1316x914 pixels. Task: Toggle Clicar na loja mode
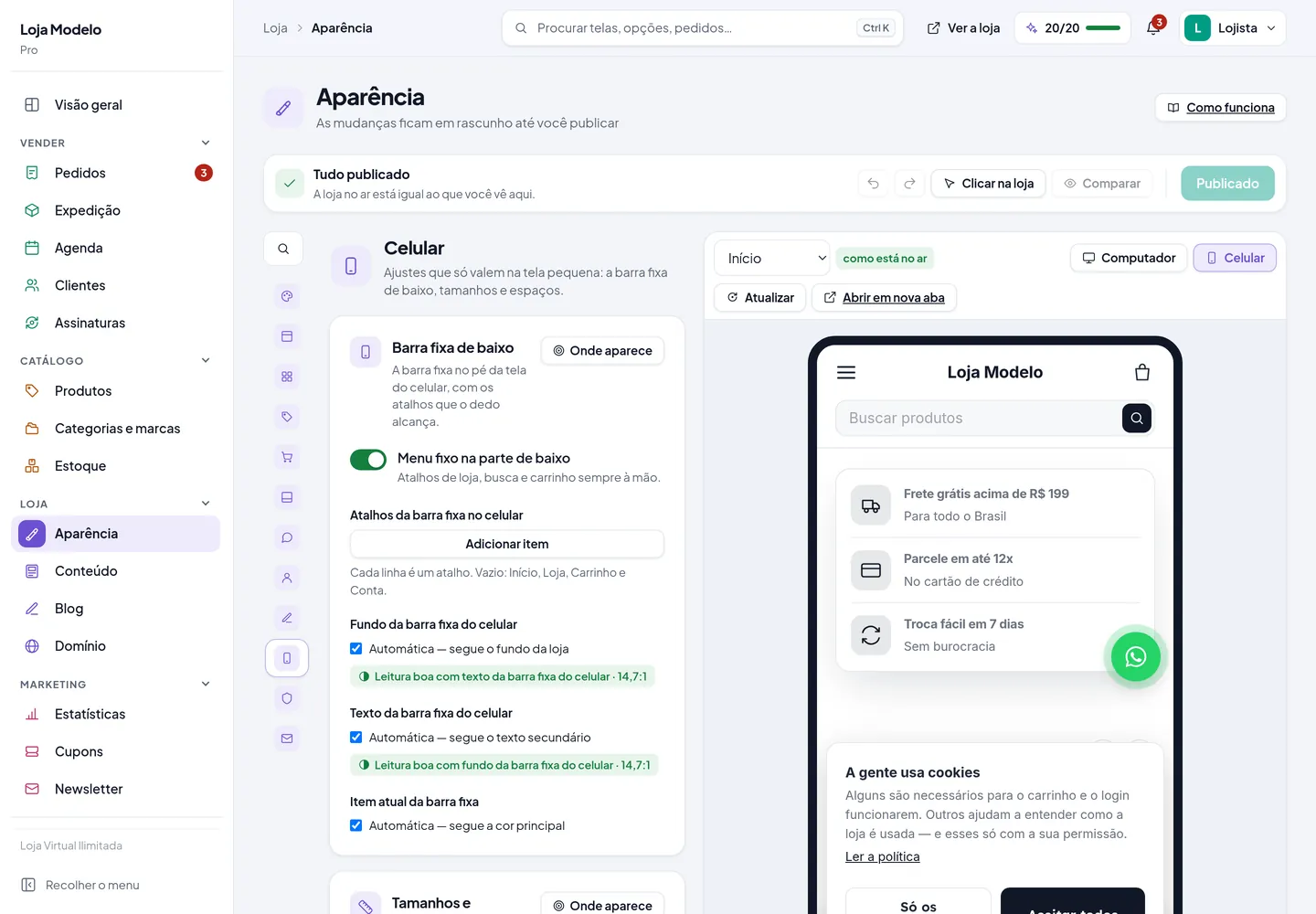point(988,184)
